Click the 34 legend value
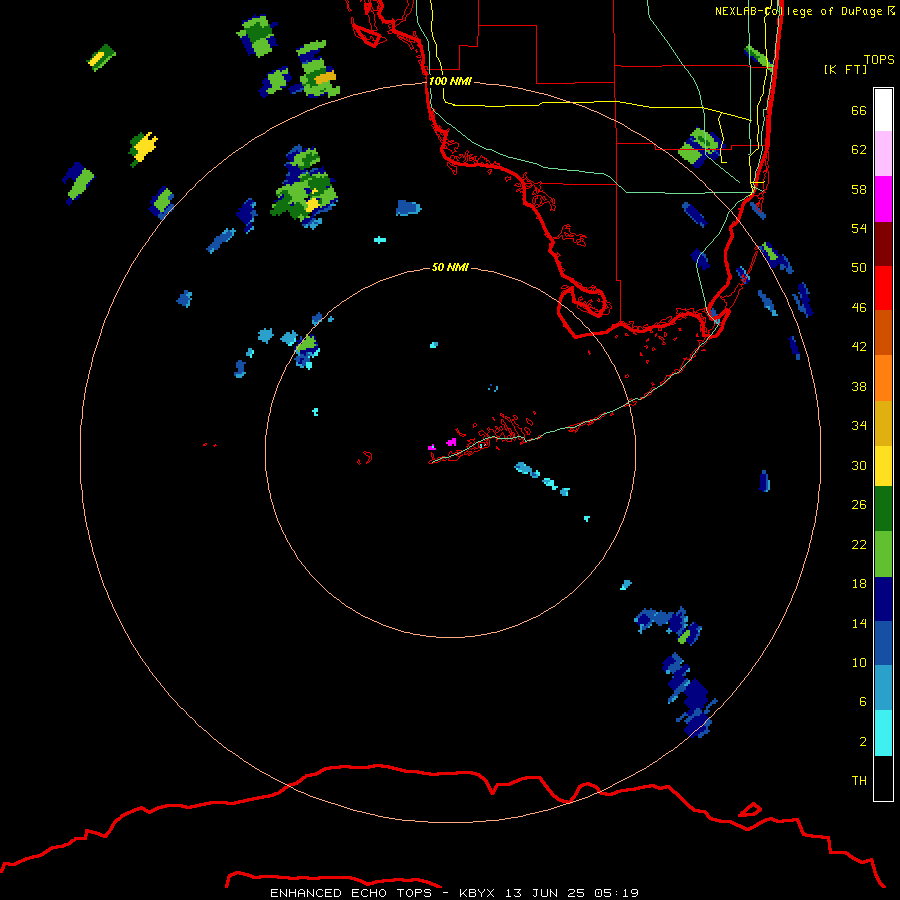This screenshot has height=900, width=900. coord(859,426)
